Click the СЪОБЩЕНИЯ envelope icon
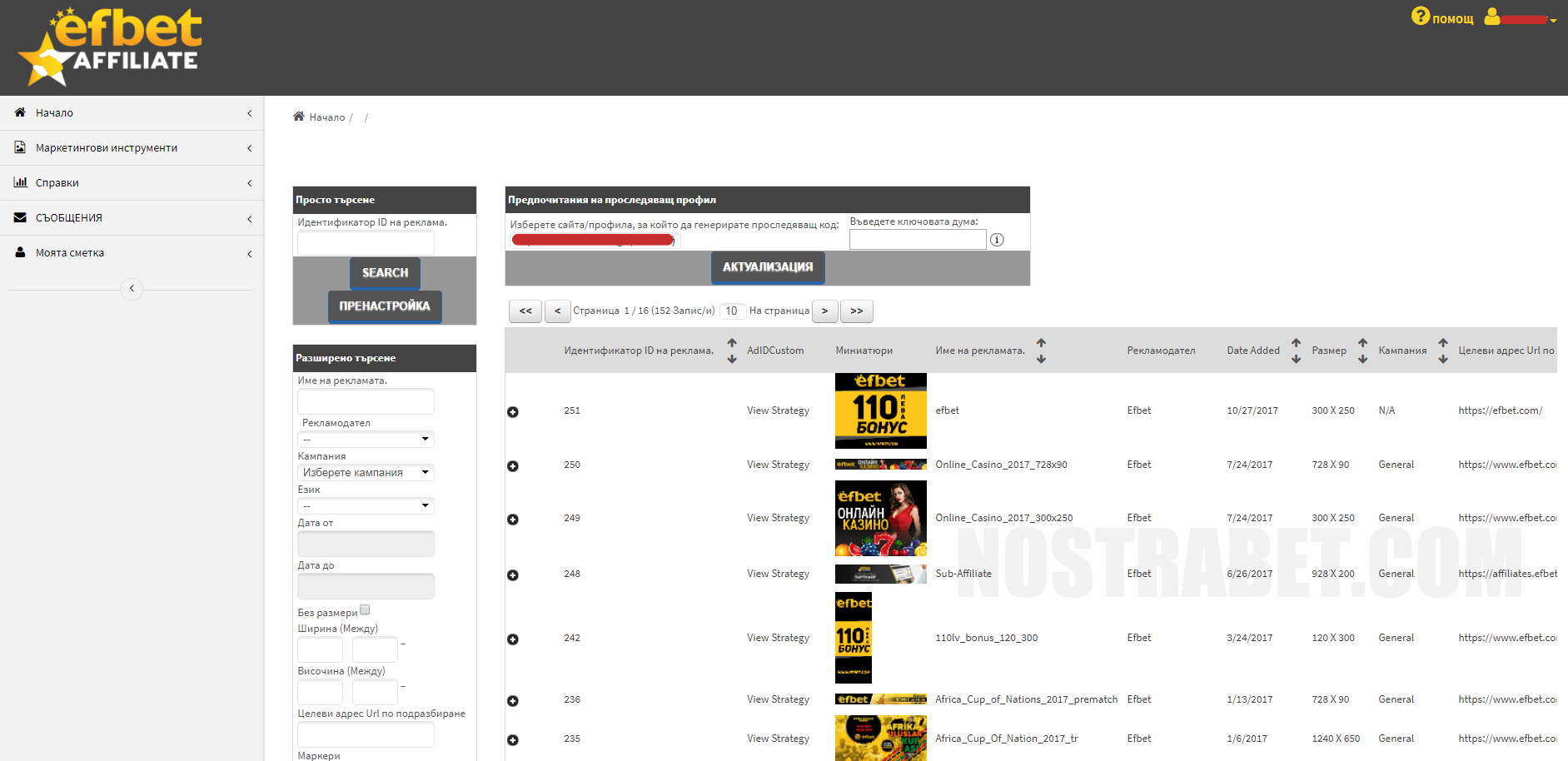This screenshot has height=761, width=1568. point(20,217)
